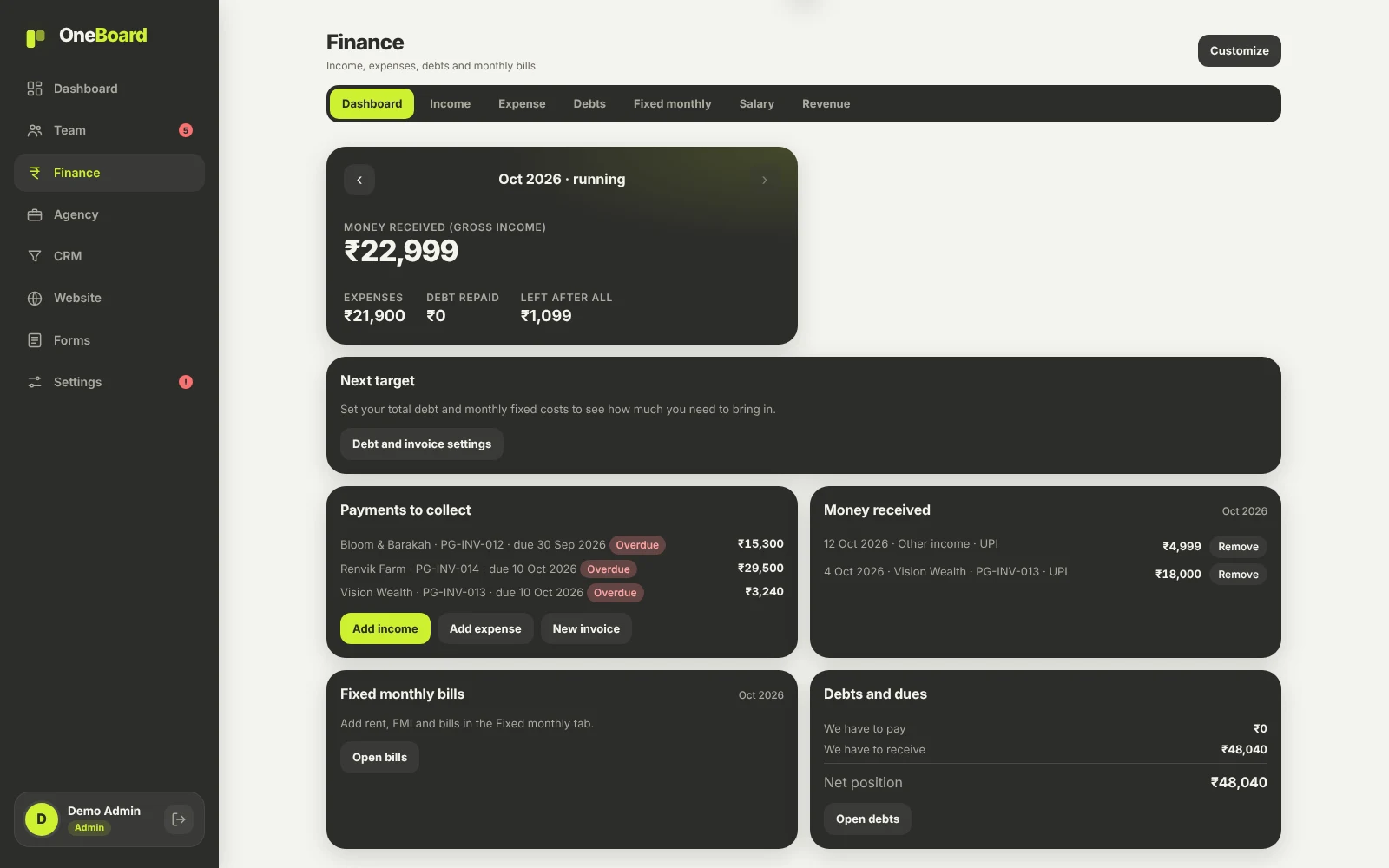This screenshot has height=868, width=1389.
Task: Click the Vision Wealth PG-INV-013 due row
Action: (x=562, y=592)
